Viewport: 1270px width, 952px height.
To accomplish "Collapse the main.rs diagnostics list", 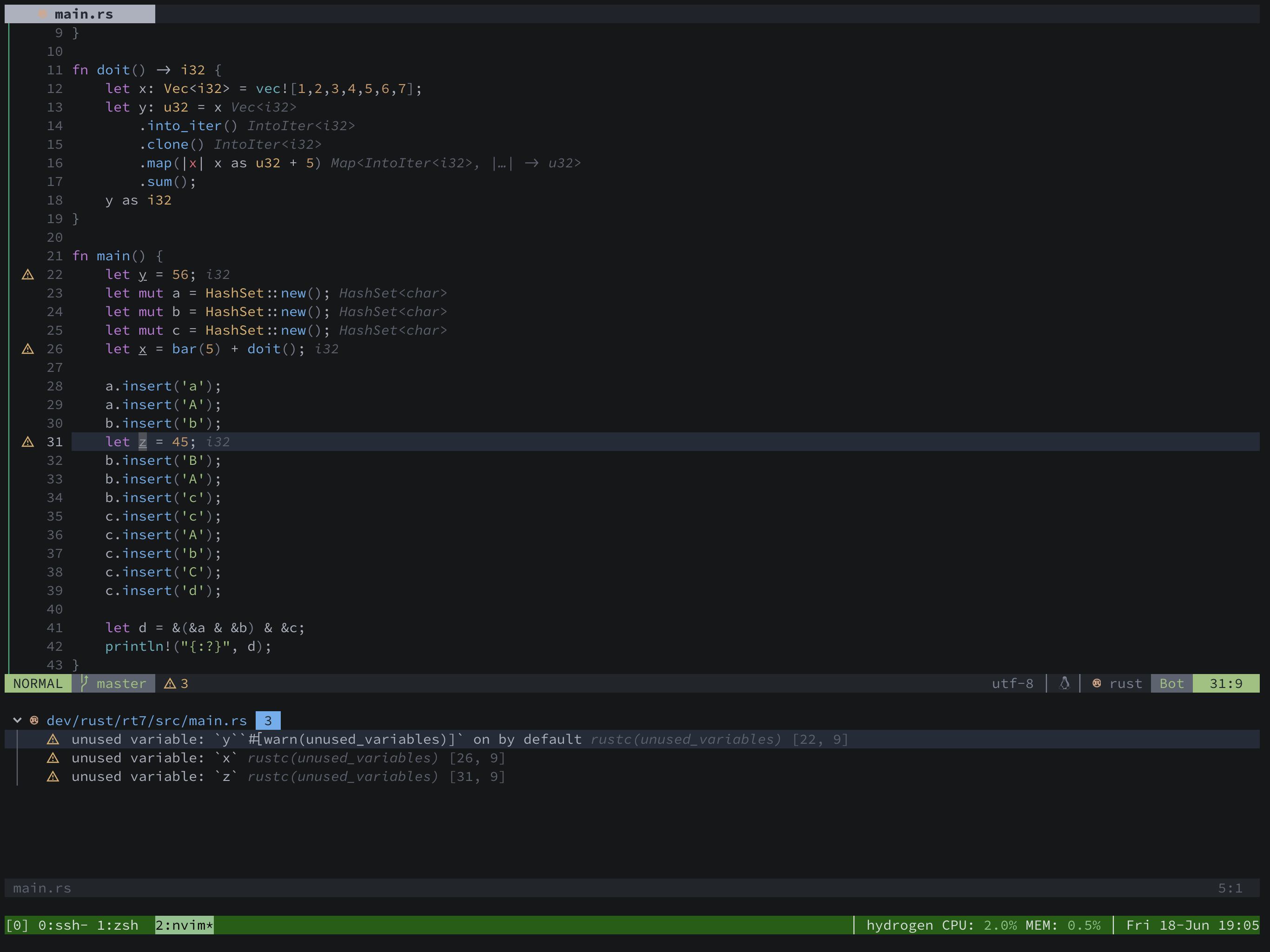I will [x=17, y=721].
